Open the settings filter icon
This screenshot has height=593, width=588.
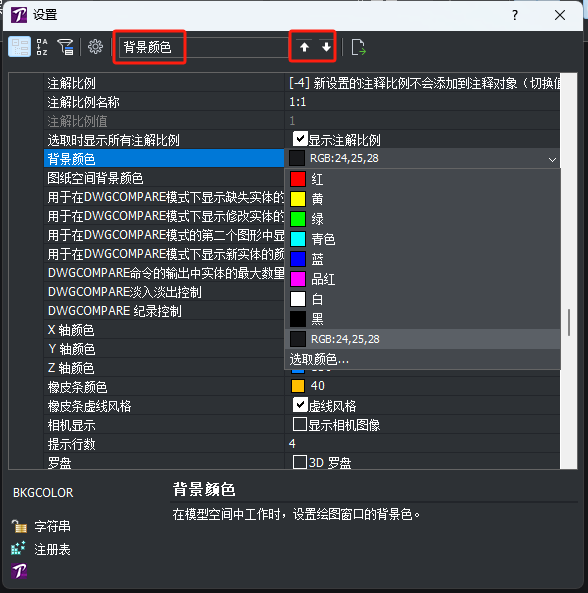[x=65, y=47]
